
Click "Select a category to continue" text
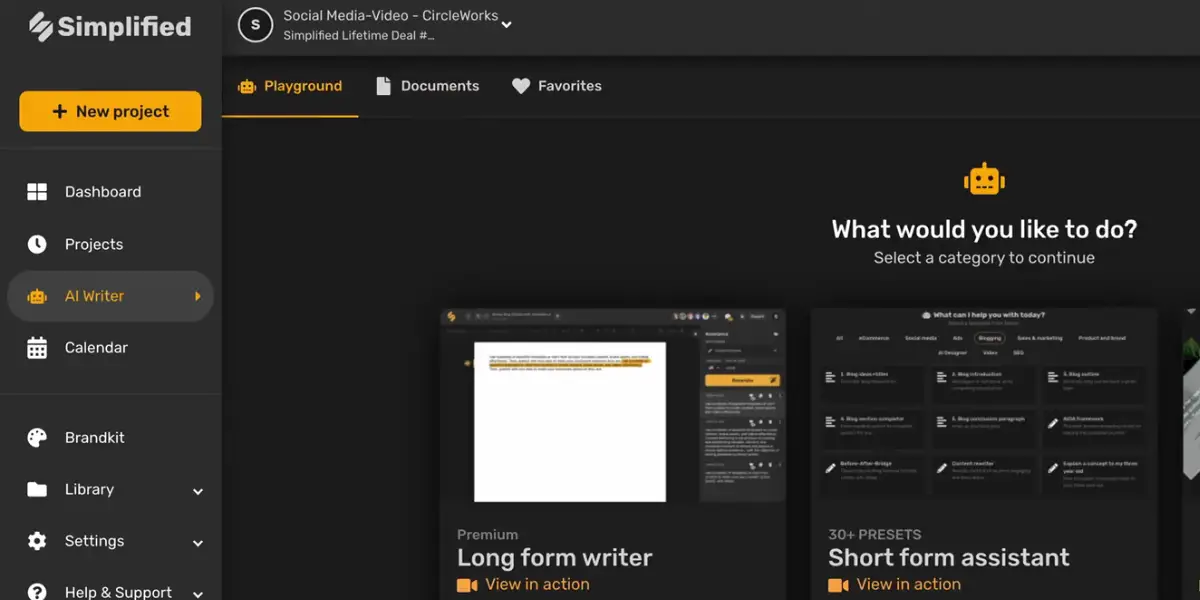point(984,258)
